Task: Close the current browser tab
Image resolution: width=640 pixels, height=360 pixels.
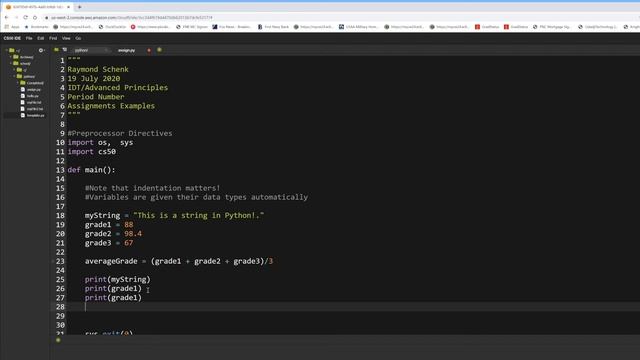Action: (68, 7)
